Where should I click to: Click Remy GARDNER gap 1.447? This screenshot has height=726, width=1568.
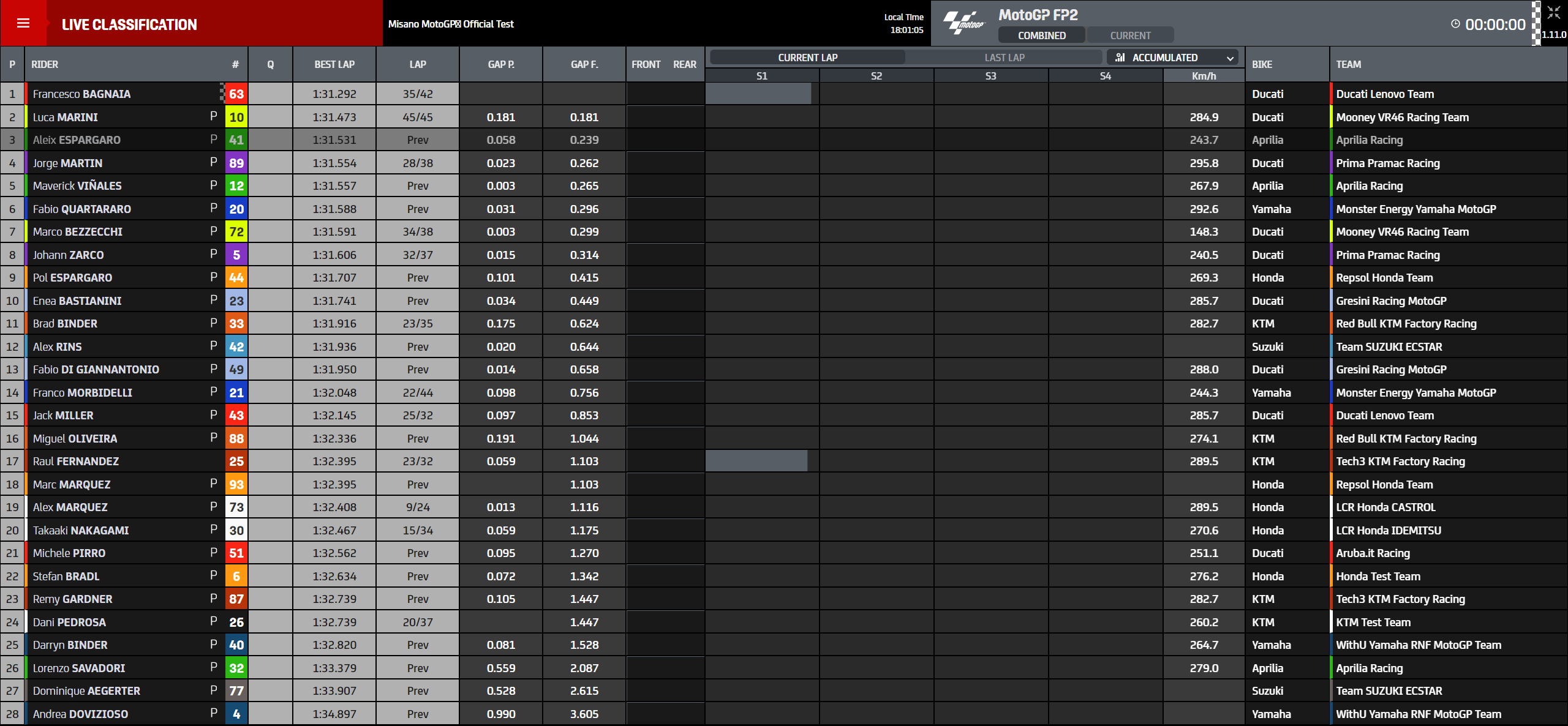click(x=584, y=599)
